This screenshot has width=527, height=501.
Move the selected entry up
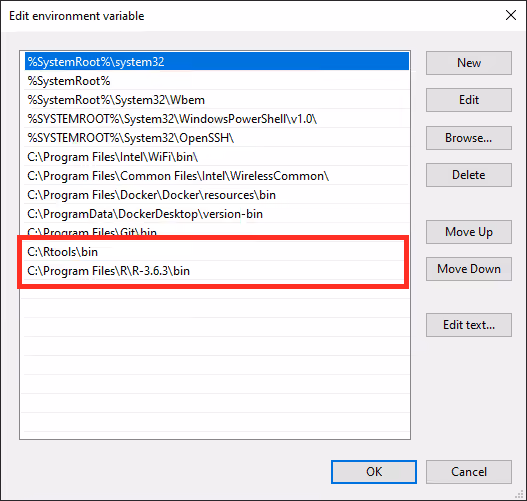pyautogui.click(x=469, y=232)
